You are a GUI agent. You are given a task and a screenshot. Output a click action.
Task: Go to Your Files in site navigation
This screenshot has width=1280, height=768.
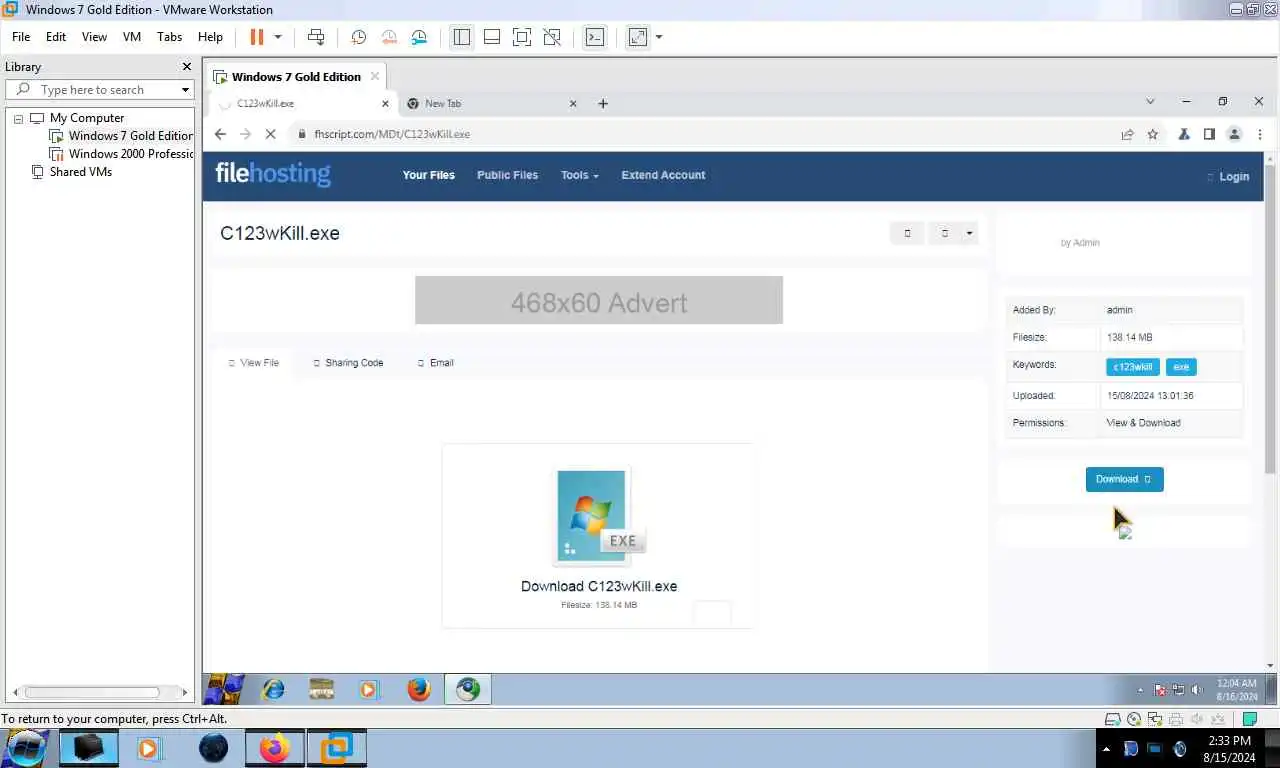pos(429,175)
